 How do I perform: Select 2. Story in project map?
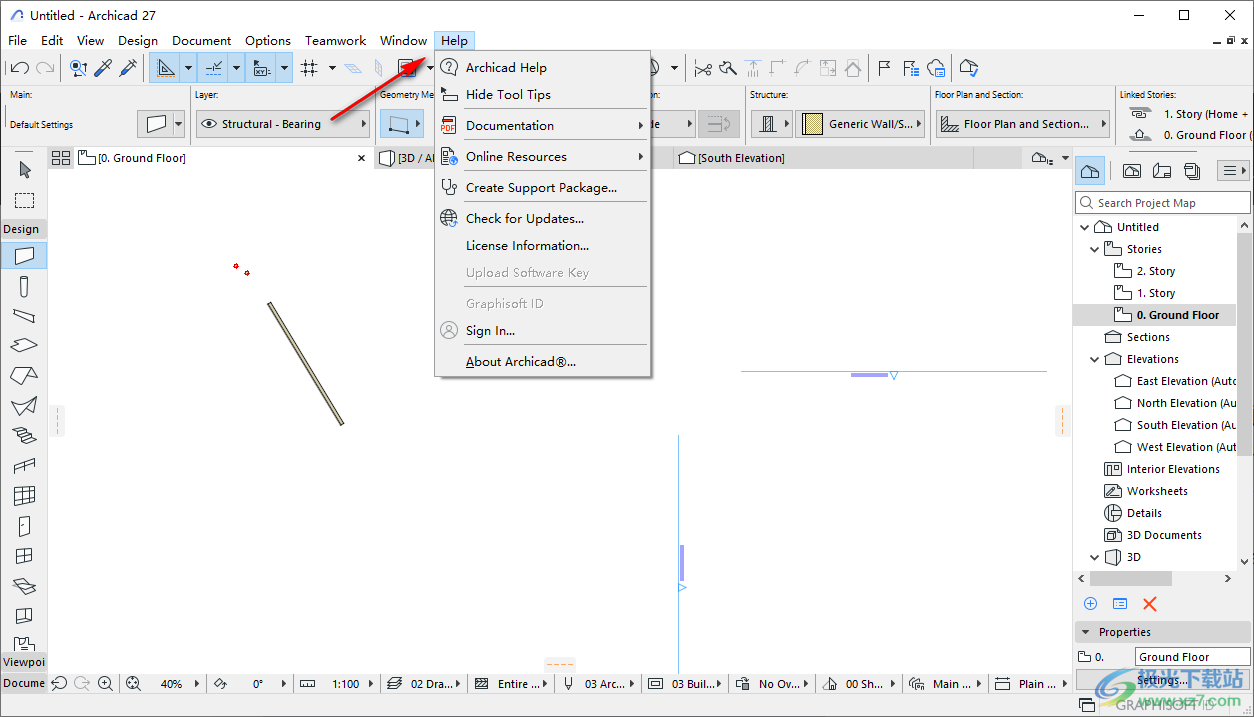1155,271
